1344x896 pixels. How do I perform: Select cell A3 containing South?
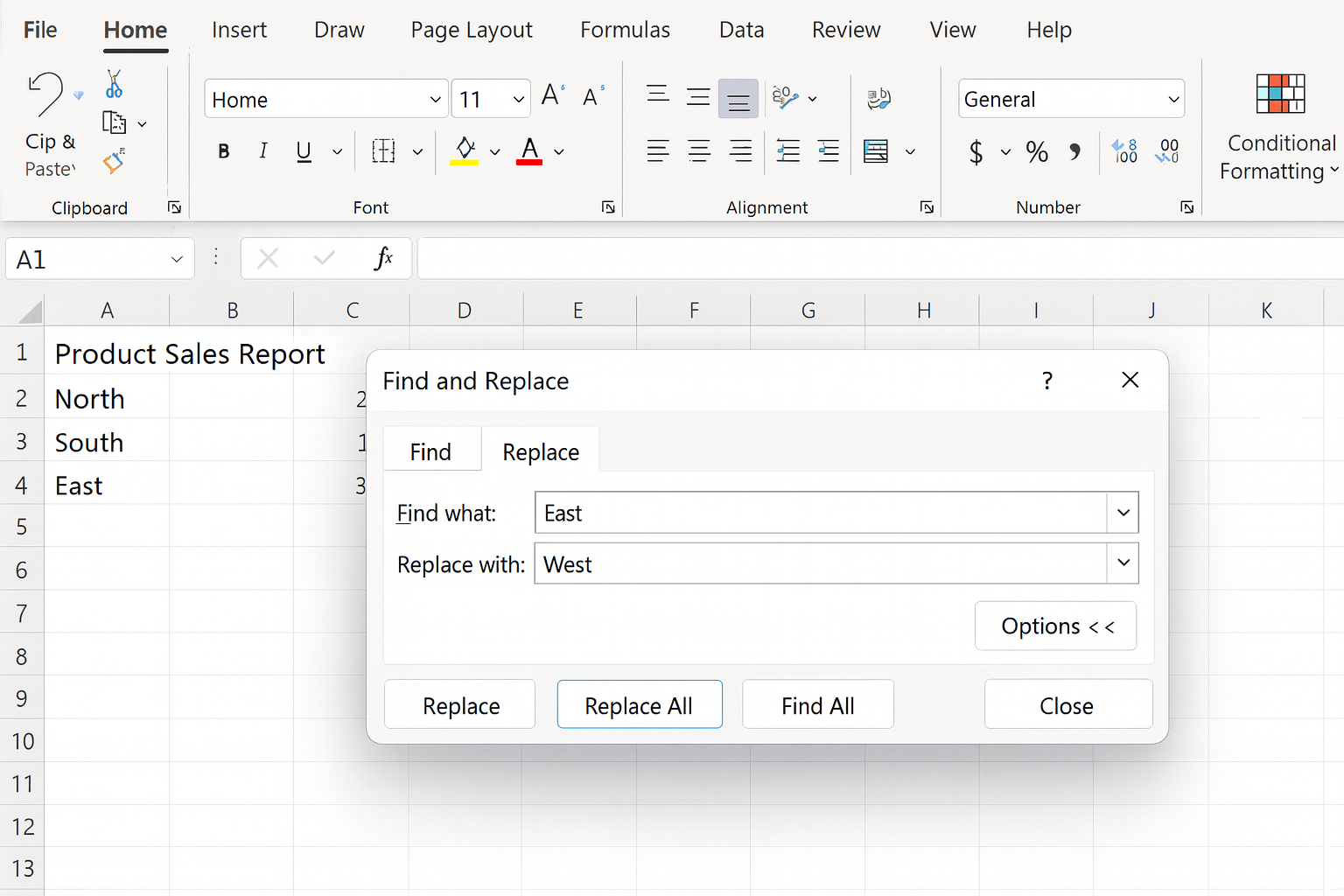click(107, 442)
